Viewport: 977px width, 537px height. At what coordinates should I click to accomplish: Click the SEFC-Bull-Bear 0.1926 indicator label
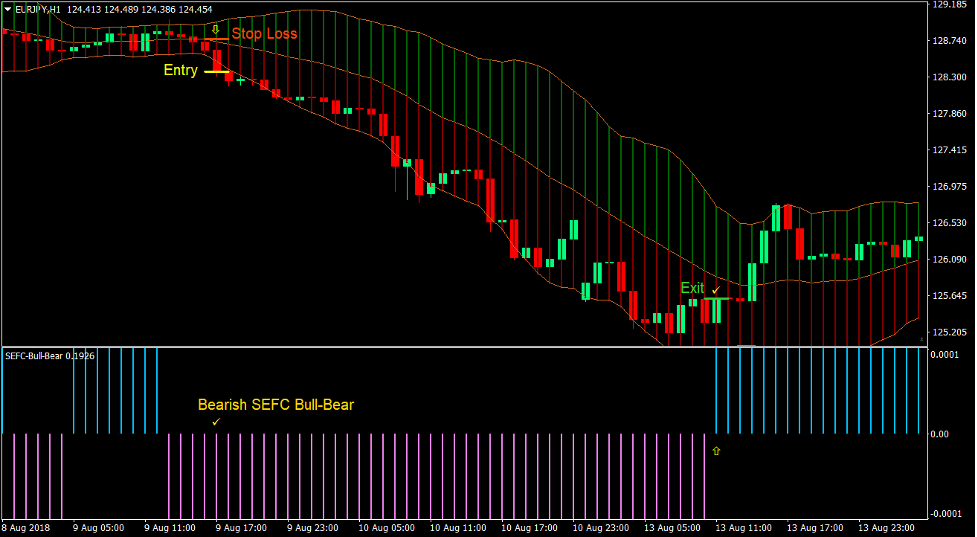point(50,356)
